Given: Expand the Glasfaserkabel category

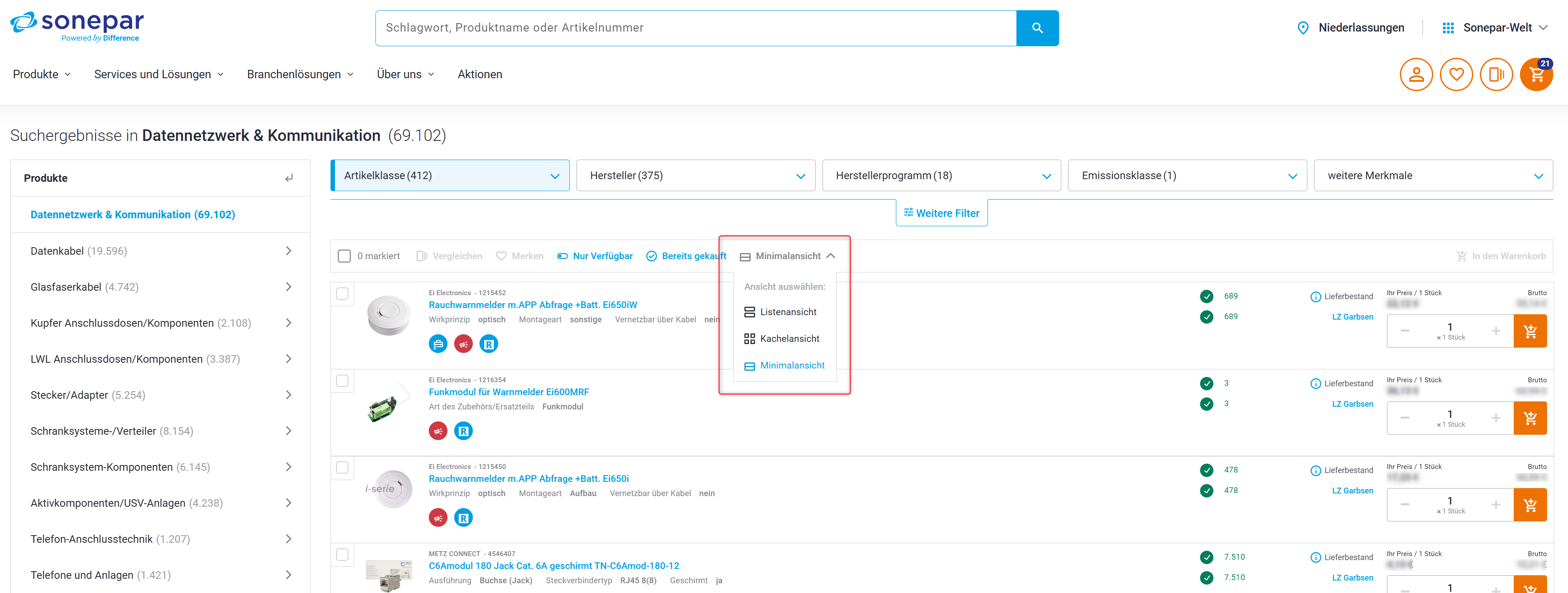Looking at the screenshot, I should click(289, 287).
